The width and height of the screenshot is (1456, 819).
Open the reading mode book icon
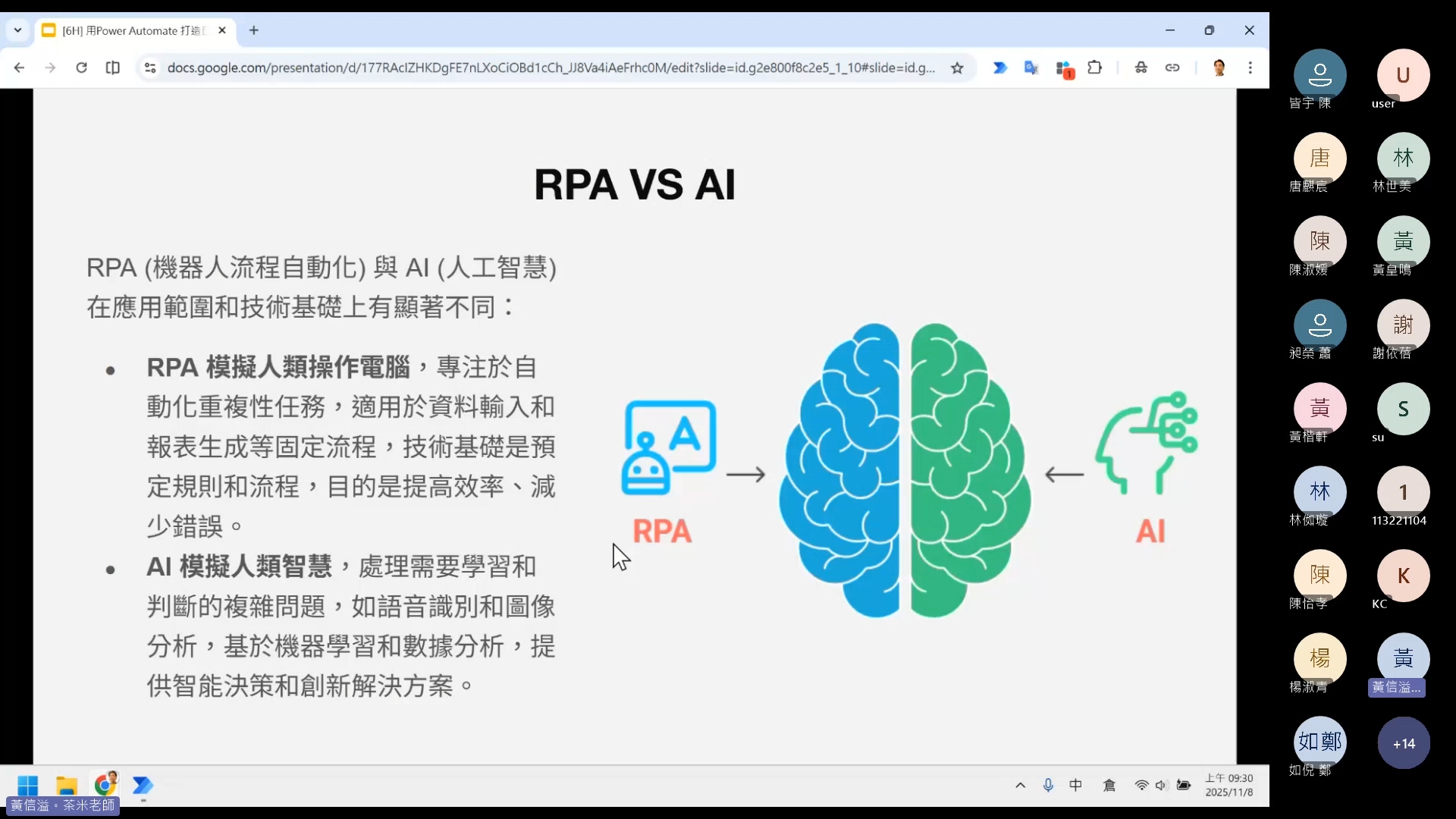click(113, 67)
